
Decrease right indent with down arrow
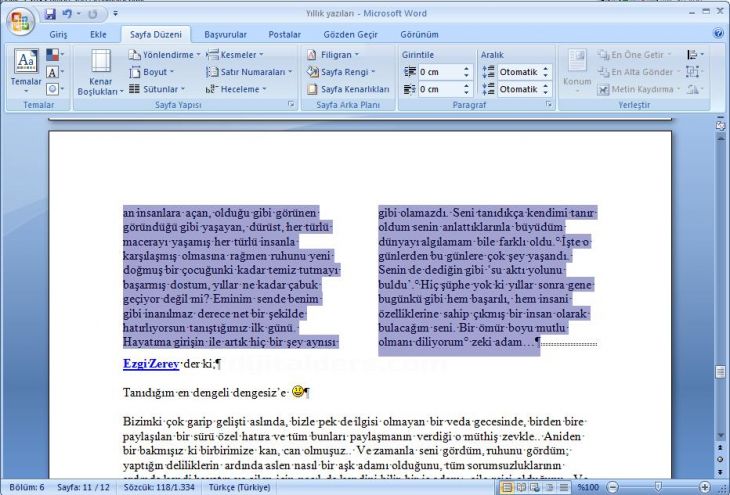466,93
